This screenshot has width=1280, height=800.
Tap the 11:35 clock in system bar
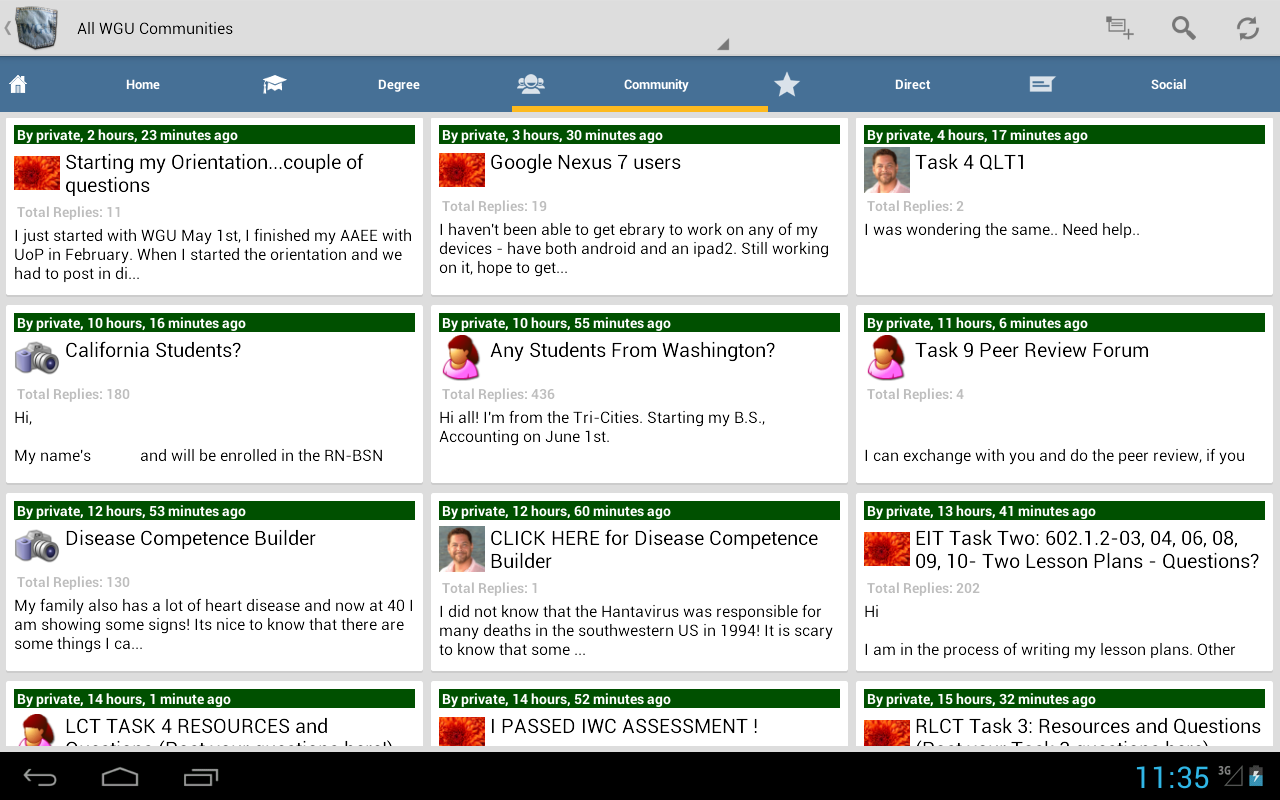(x=1172, y=777)
